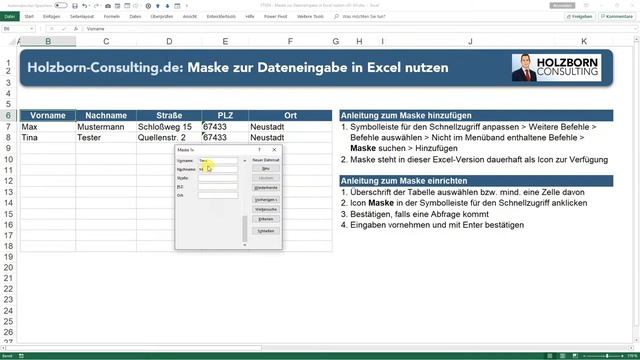Select the cell containing Schloßweg 15
Image resolution: width=640 pixels, height=360 pixels.
point(169,127)
